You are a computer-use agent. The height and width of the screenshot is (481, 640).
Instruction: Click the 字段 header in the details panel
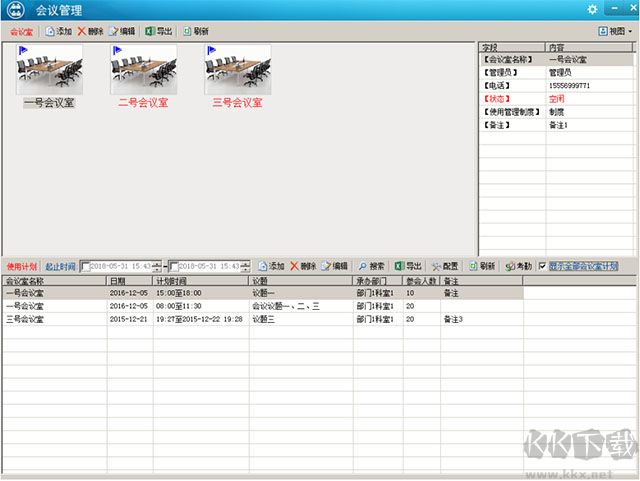pyautogui.click(x=512, y=47)
